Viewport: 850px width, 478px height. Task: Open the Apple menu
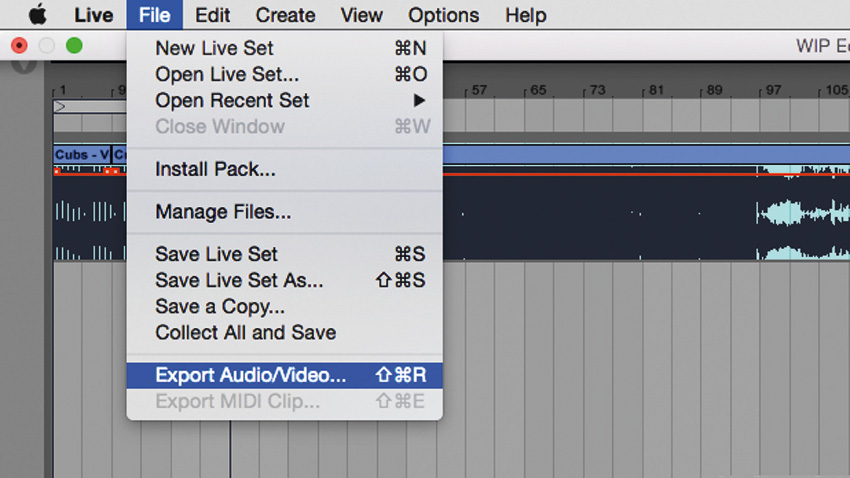tap(38, 15)
